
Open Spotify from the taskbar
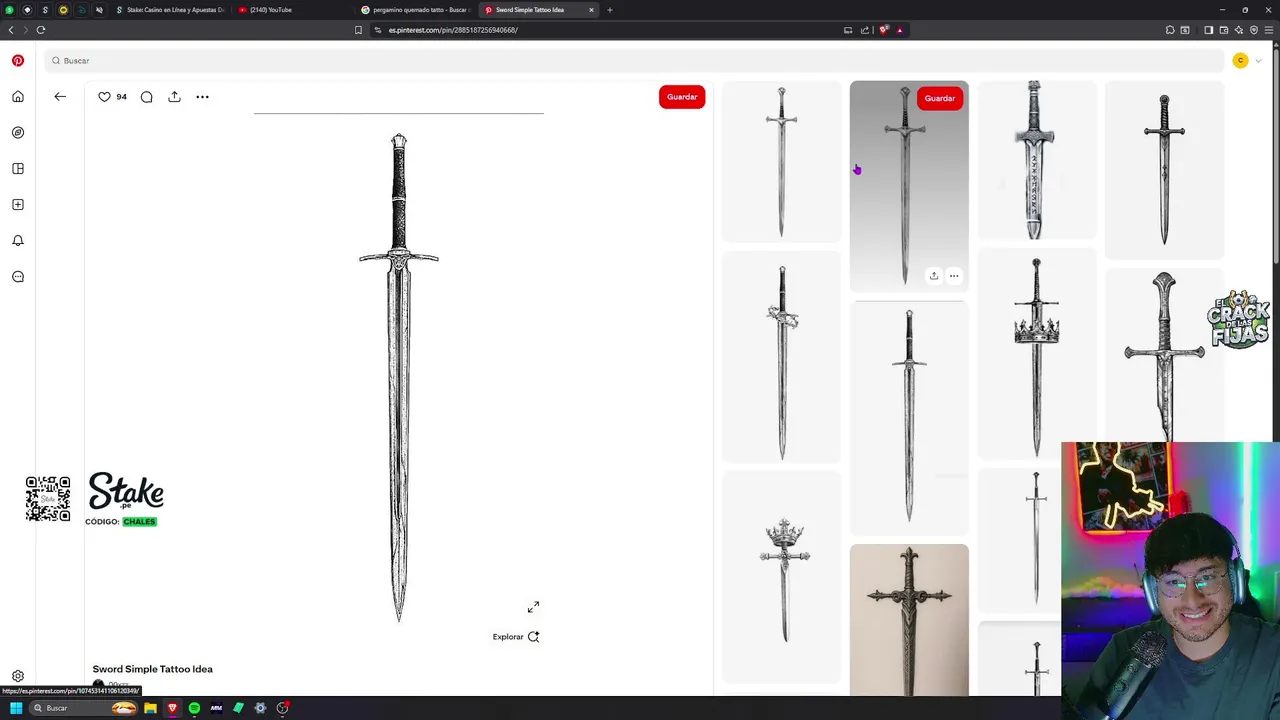click(194, 708)
